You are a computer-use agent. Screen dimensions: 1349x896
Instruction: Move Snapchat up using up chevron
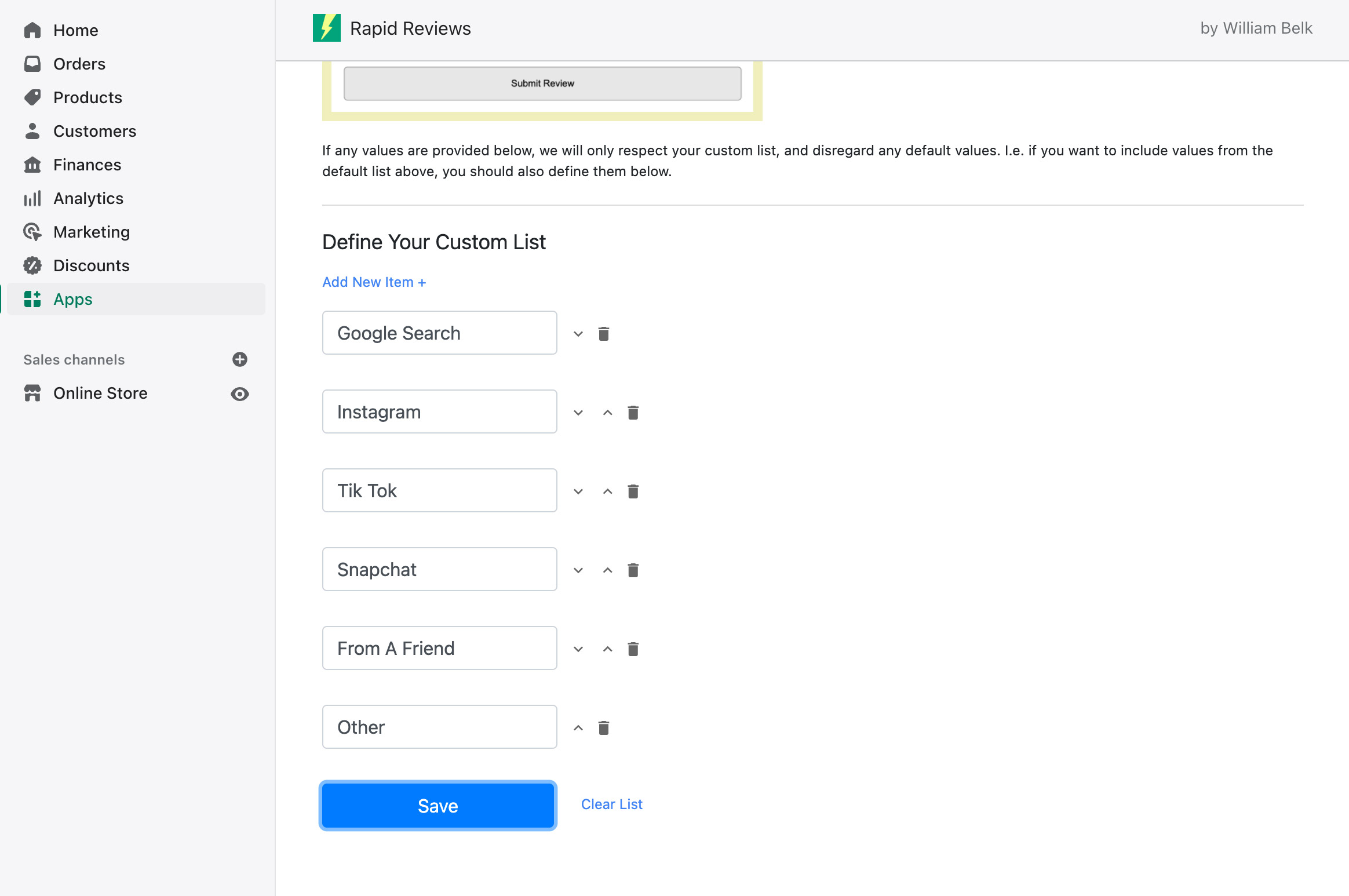coord(607,570)
